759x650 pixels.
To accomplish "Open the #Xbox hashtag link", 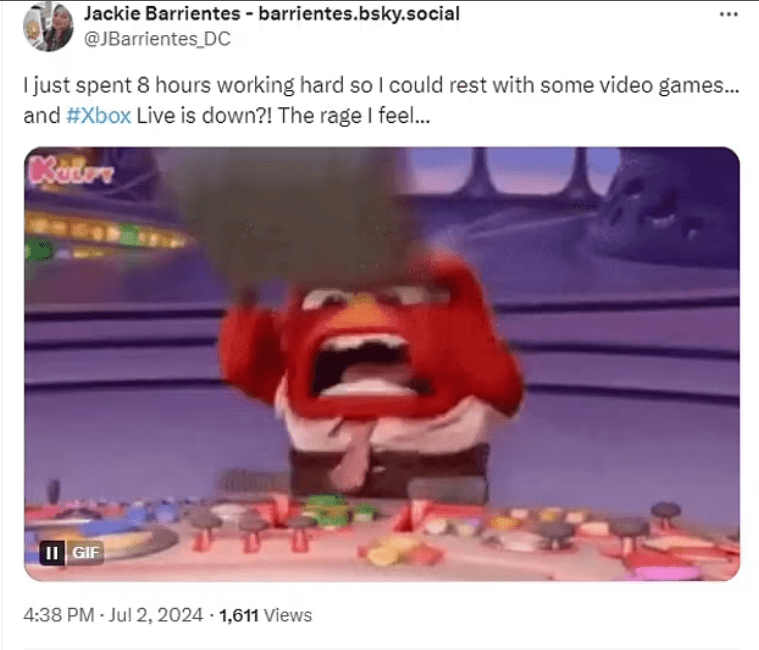I will pyautogui.click(x=98, y=116).
